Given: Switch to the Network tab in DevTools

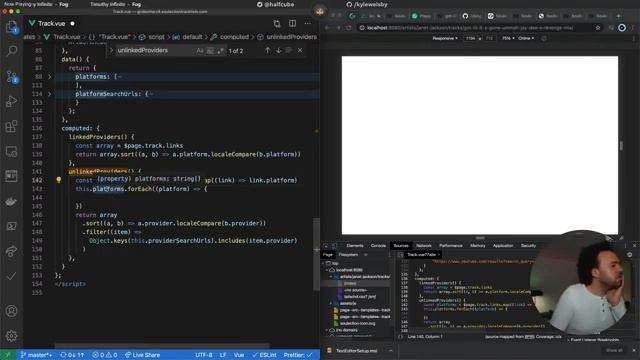Looking at the screenshot, I should [x=424, y=246].
